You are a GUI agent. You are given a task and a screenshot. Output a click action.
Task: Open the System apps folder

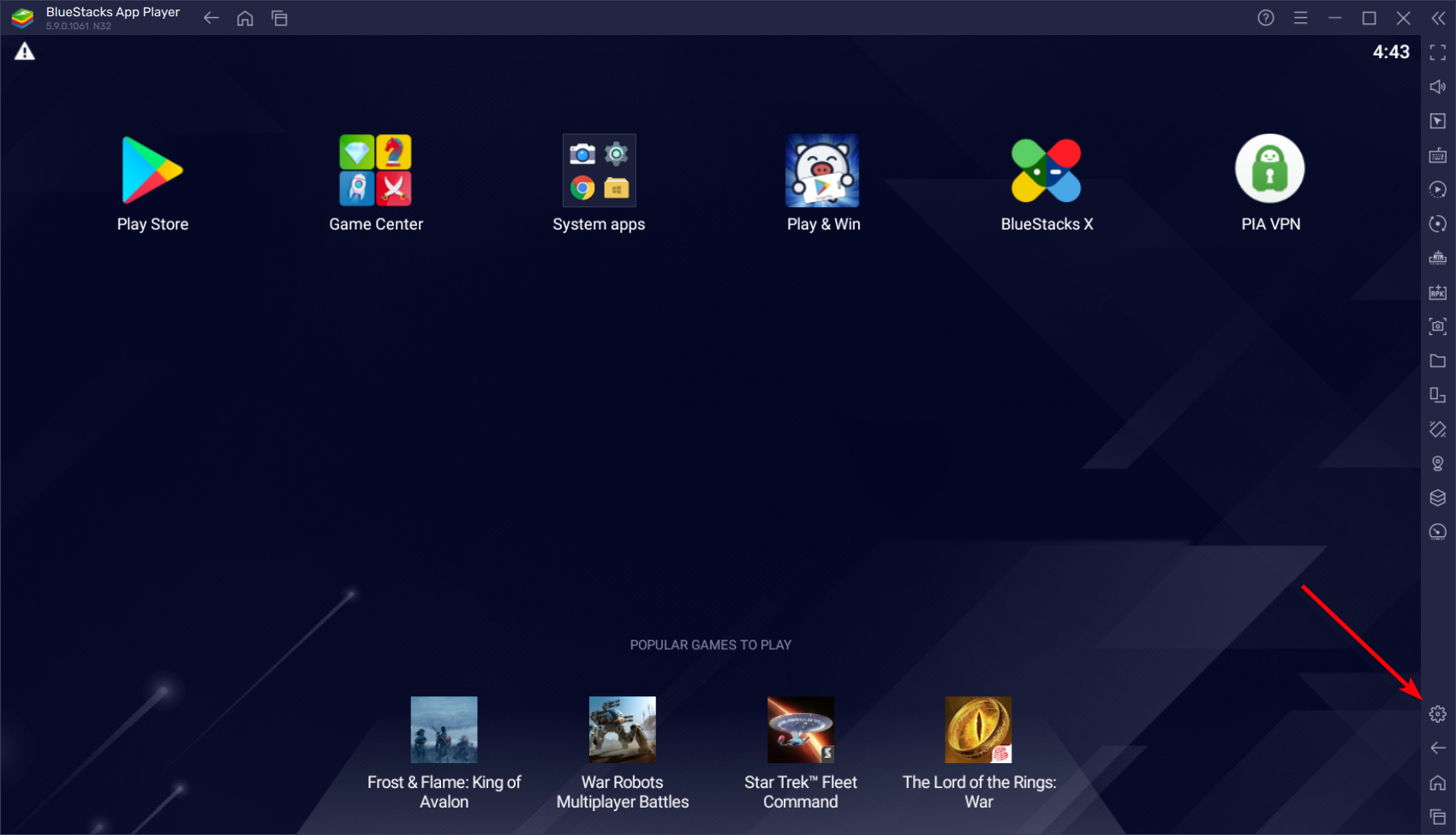(599, 170)
